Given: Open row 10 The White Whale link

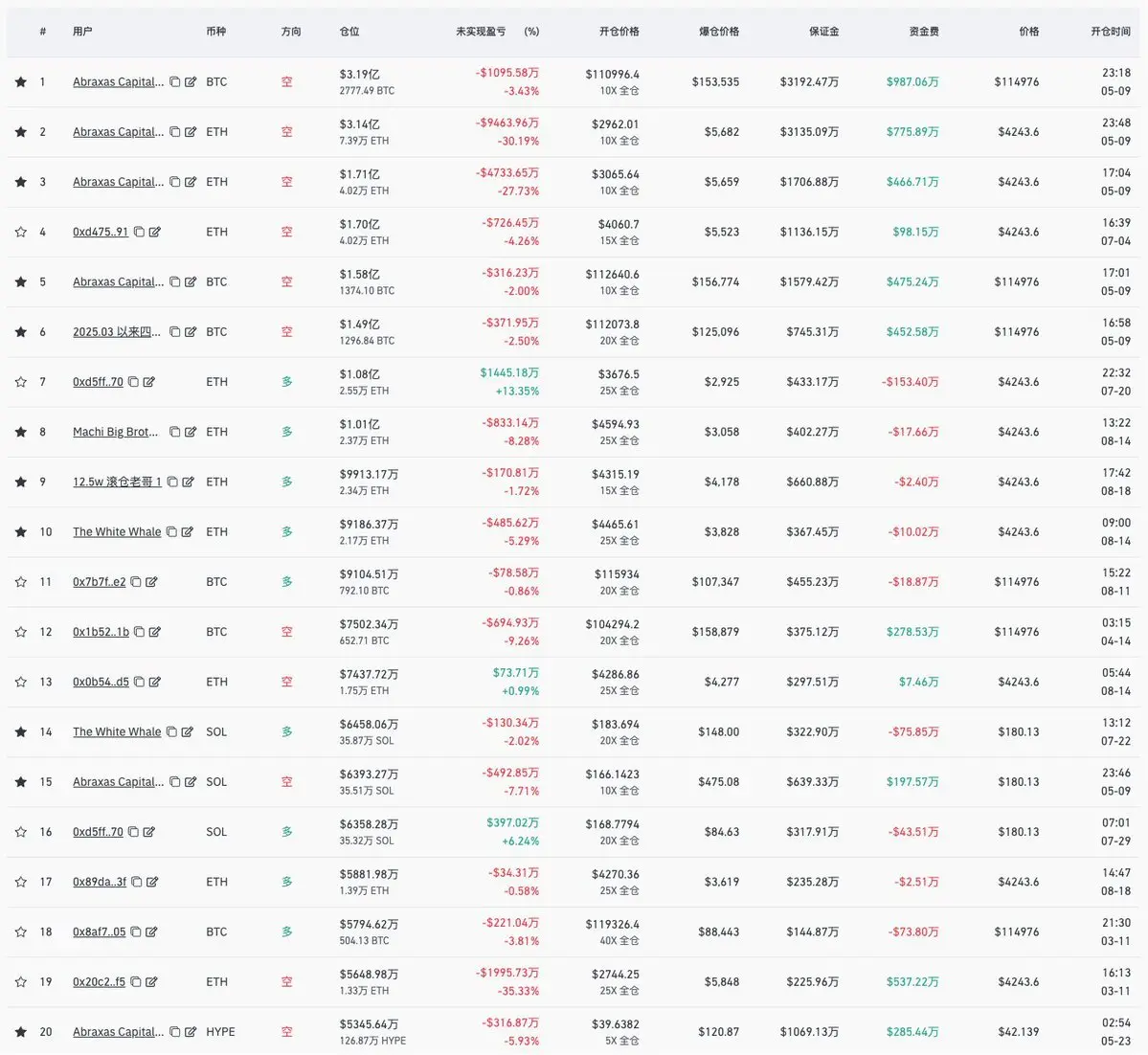Looking at the screenshot, I should tap(117, 532).
